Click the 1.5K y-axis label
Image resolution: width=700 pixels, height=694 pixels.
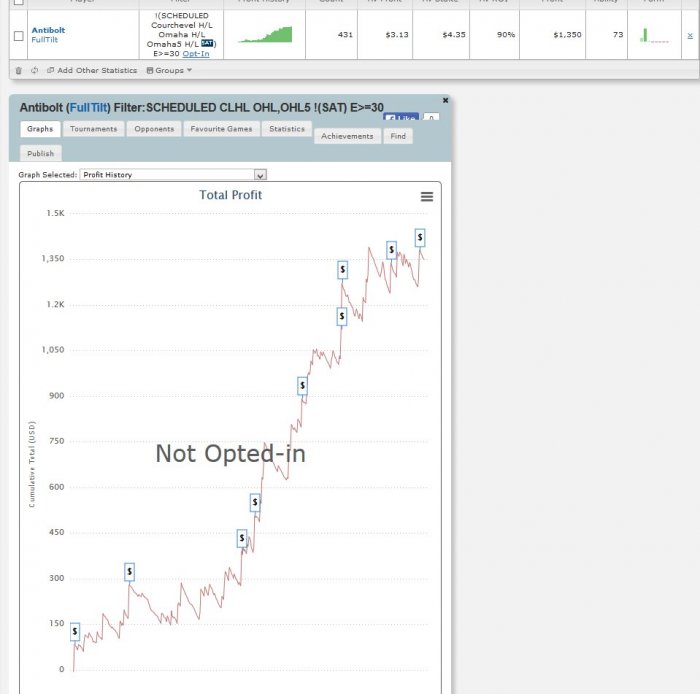(55, 213)
